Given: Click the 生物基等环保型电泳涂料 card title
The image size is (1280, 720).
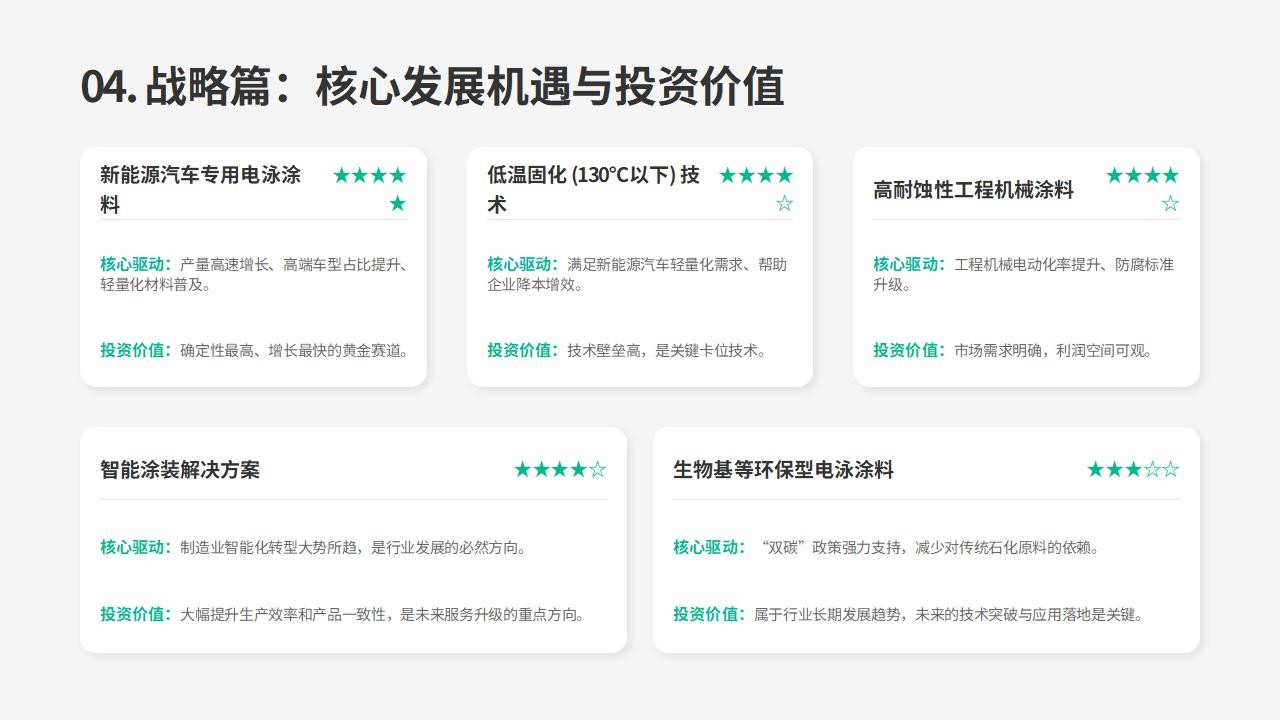Looking at the screenshot, I should pos(783,470).
